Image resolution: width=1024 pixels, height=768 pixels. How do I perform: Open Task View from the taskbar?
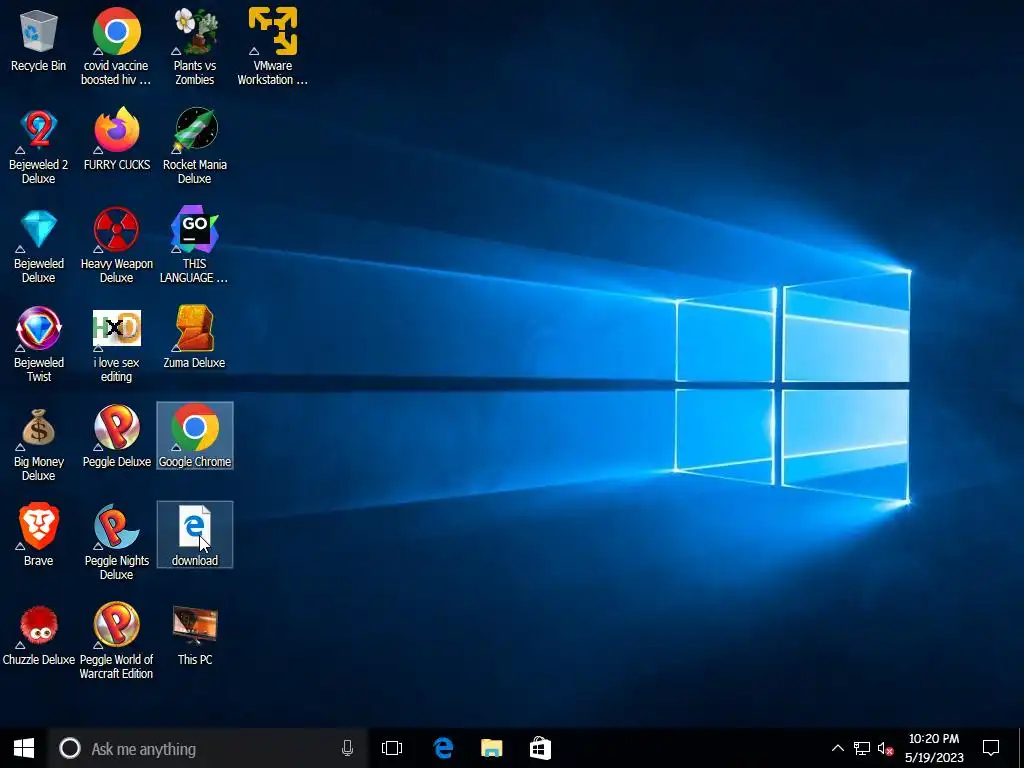tap(392, 748)
